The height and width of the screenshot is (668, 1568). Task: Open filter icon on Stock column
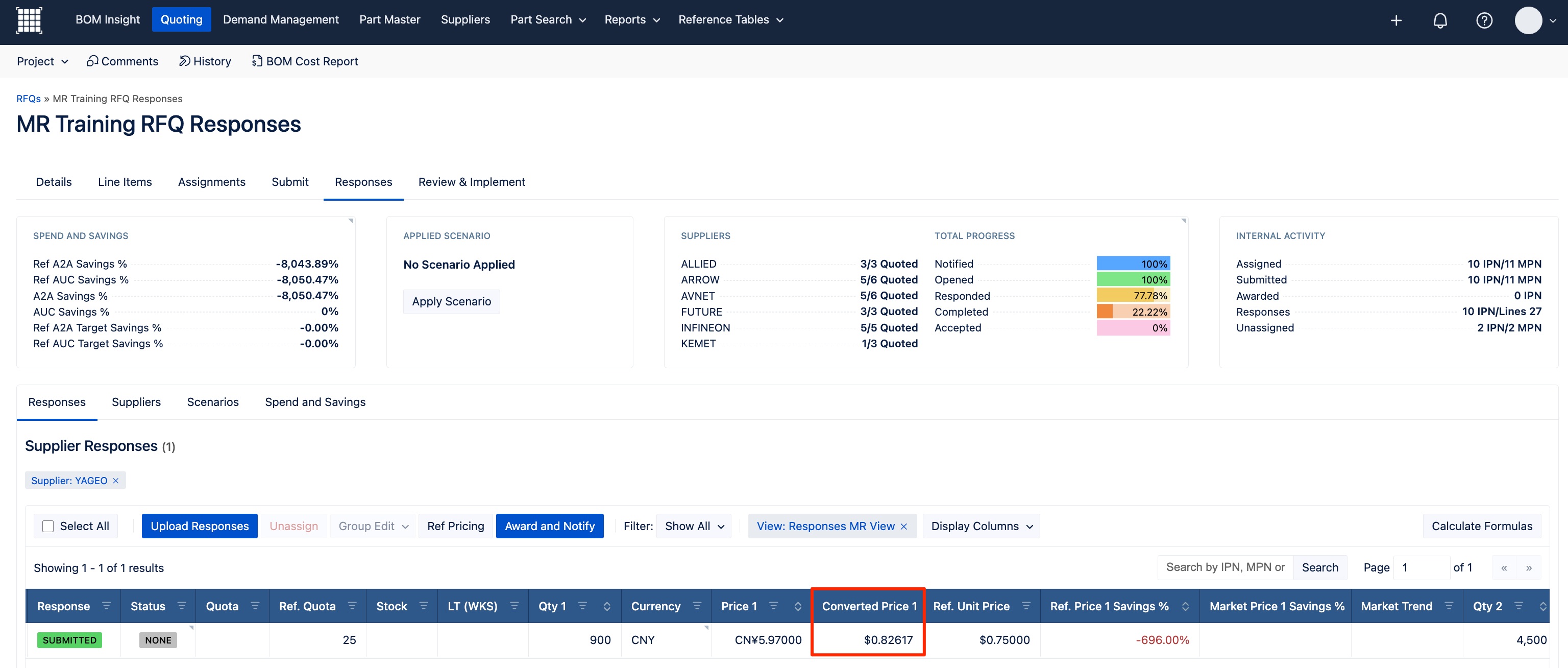(x=424, y=606)
